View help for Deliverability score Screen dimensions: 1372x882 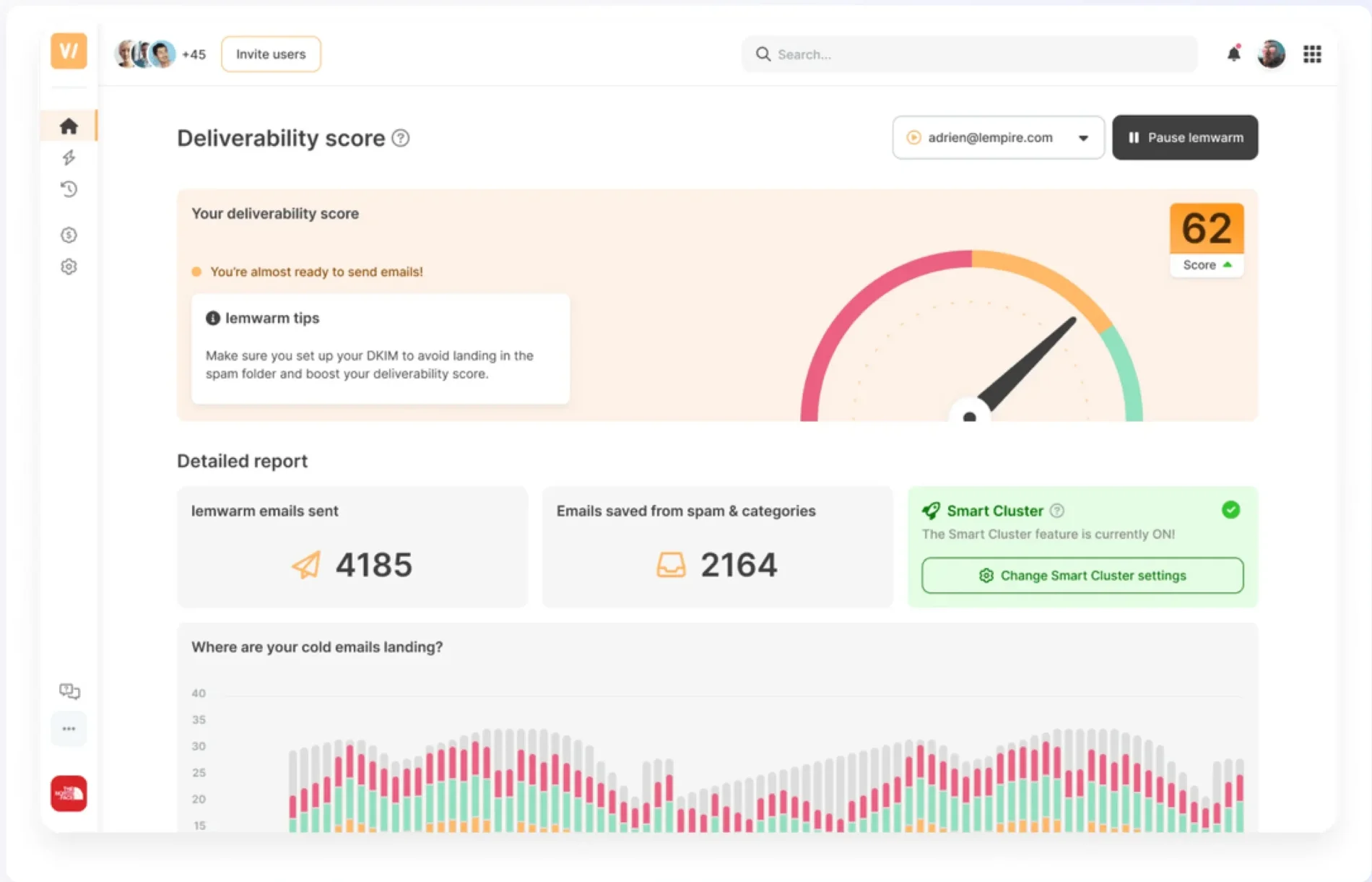(x=401, y=138)
